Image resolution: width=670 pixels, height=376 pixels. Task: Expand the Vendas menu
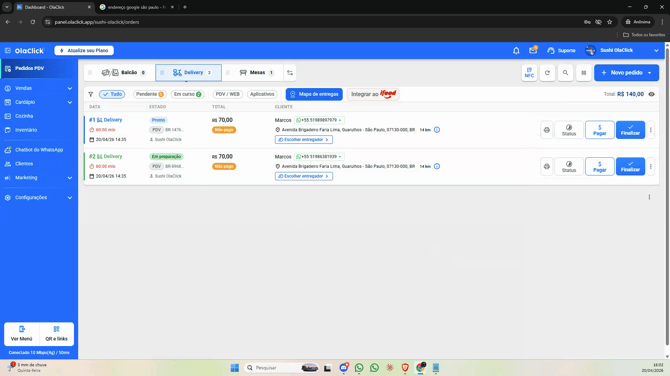[x=38, y=88]
